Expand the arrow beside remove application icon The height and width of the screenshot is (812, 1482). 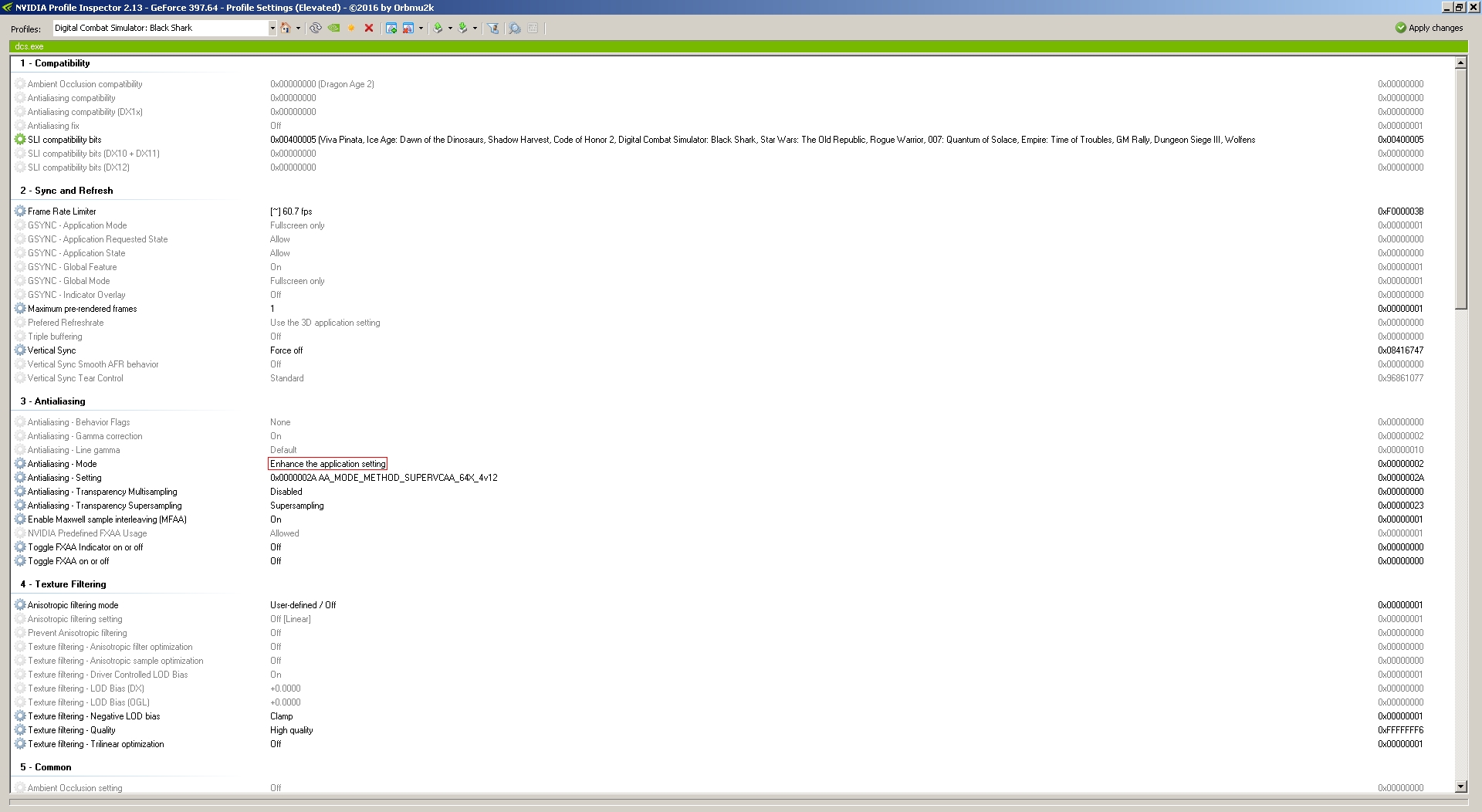tap(421, 28)
